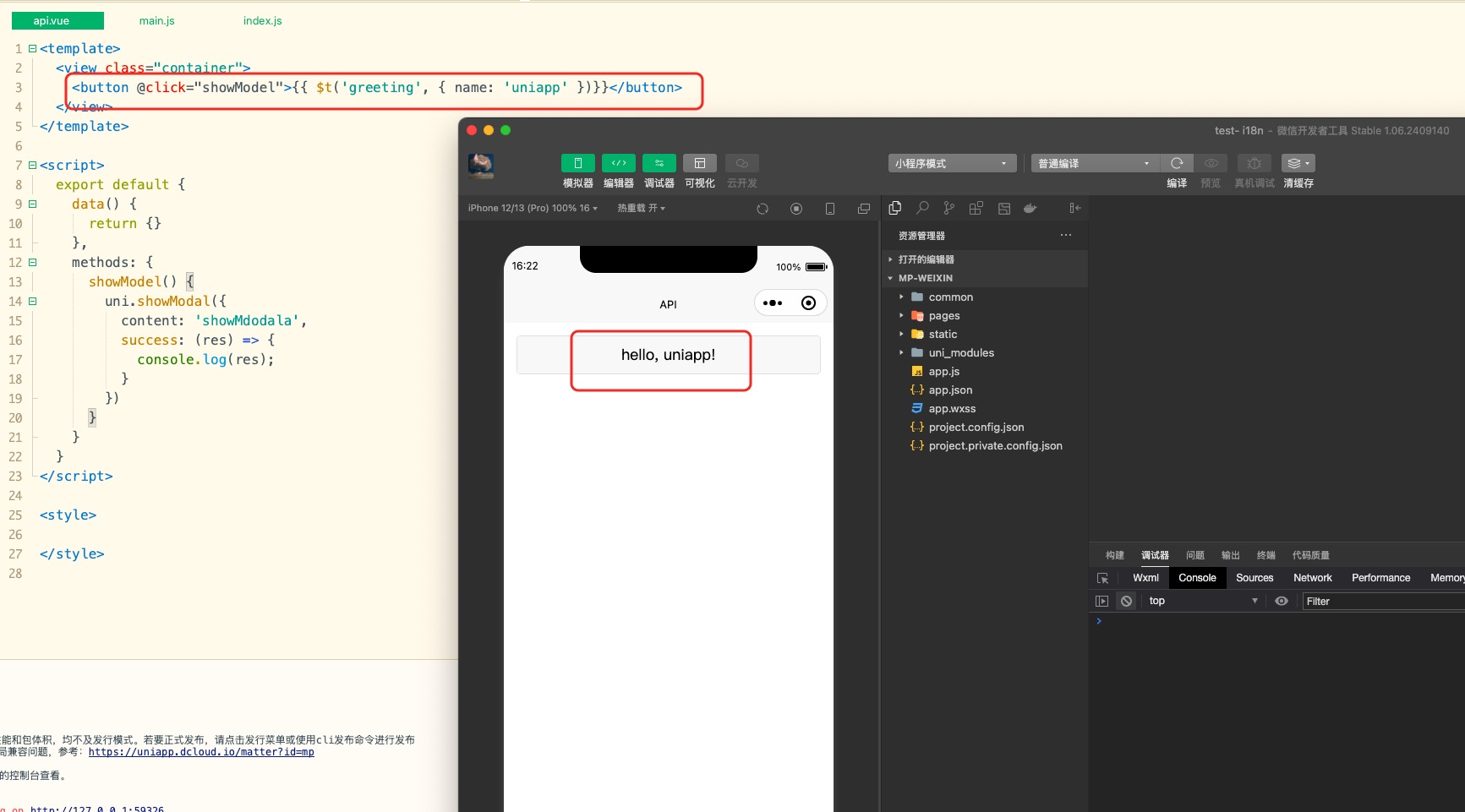
Task: Click the user avatar in WeChat DevTools
Action: 481,166
